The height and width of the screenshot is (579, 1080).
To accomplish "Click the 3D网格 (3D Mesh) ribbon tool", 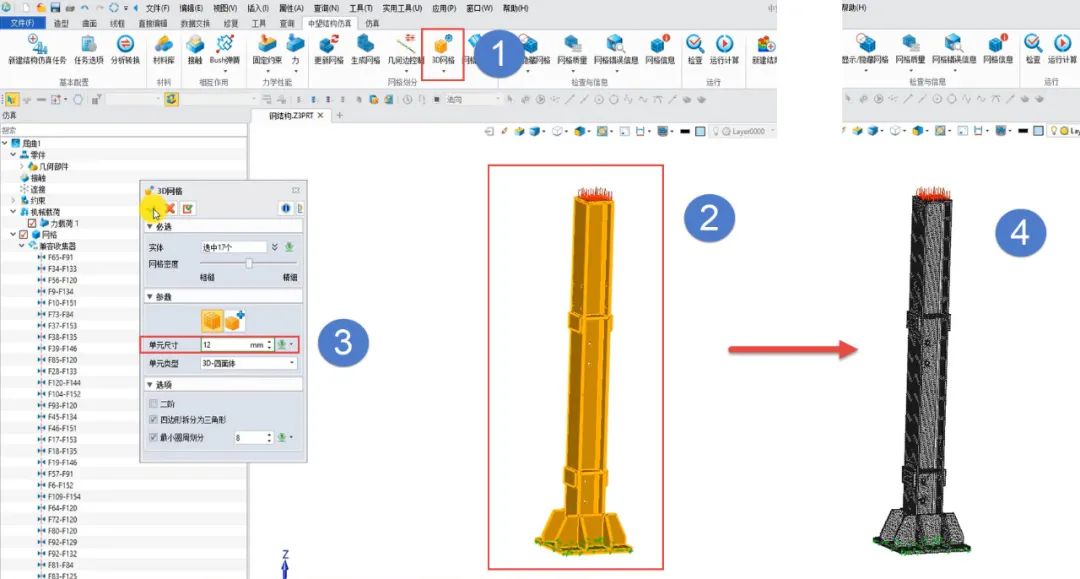I will click(442, 48).
